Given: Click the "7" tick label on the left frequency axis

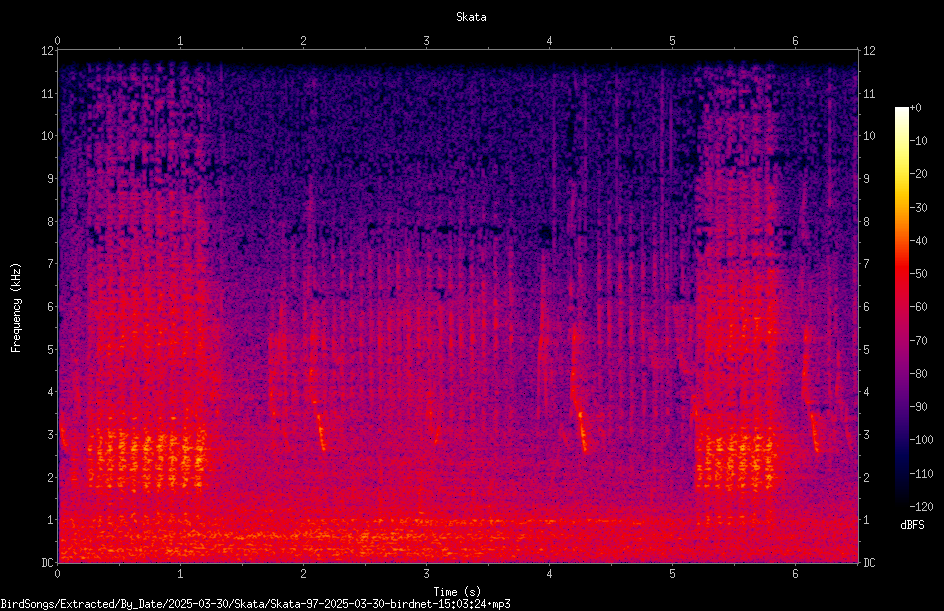Looking at the screenshot, I should coord(50,264).
